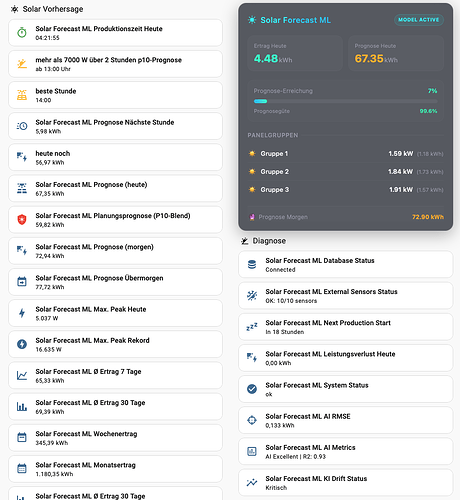Screen dimensions: 460x500
Task: Select the Gruppe 2 panel group row
Action: [345, 172]
